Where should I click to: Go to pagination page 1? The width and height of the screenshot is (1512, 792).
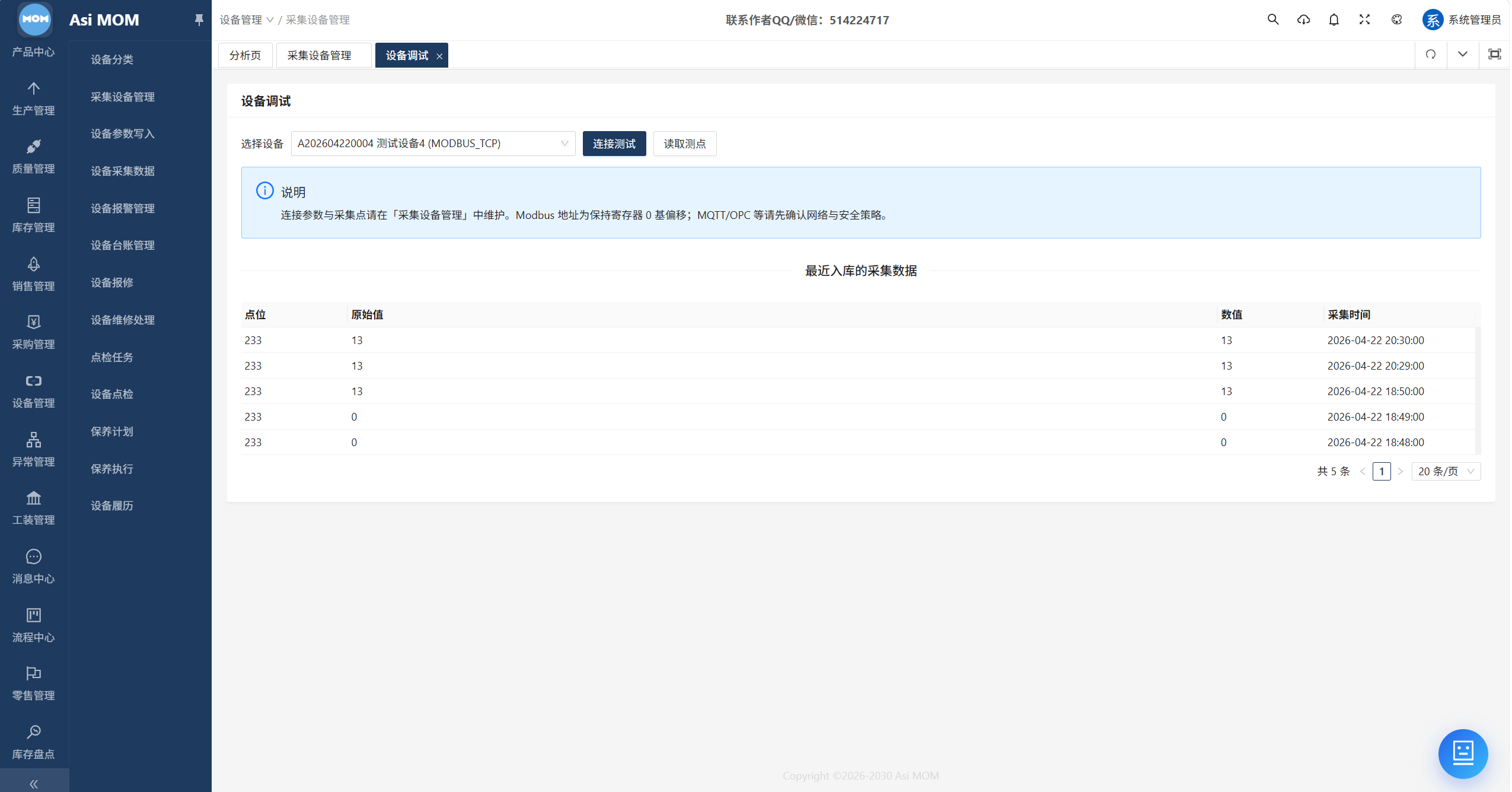click(1382, 471)
